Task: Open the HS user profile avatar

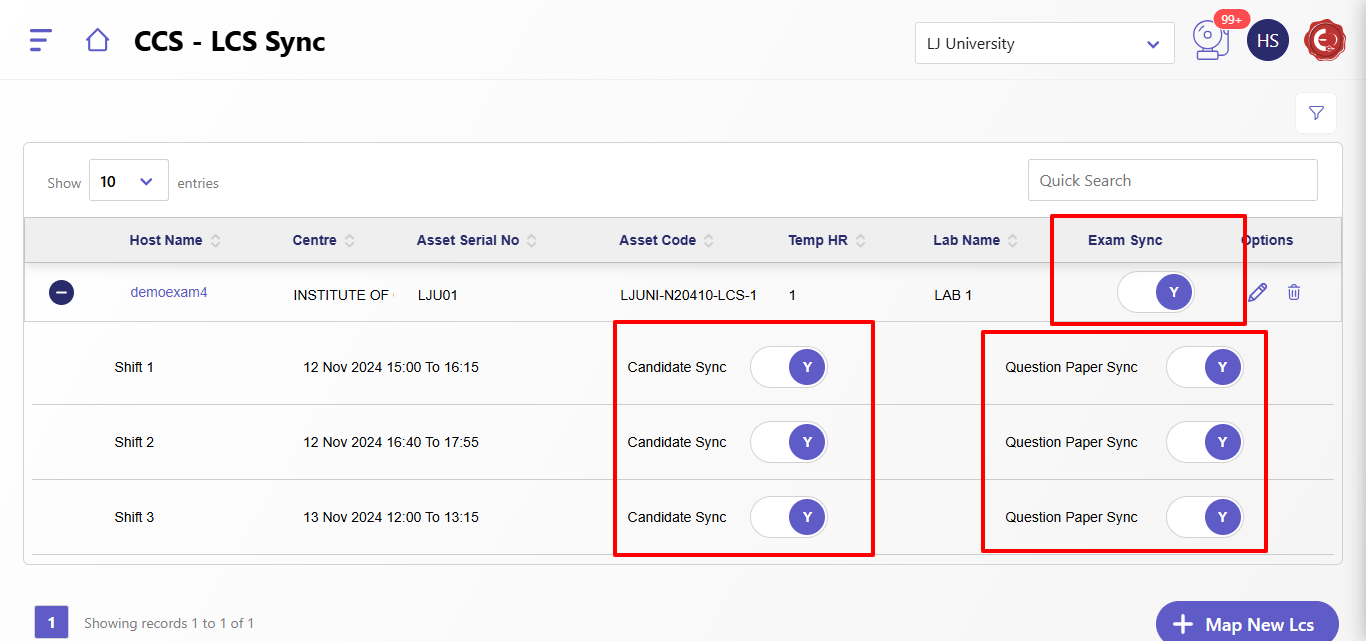Action: 1267,41
